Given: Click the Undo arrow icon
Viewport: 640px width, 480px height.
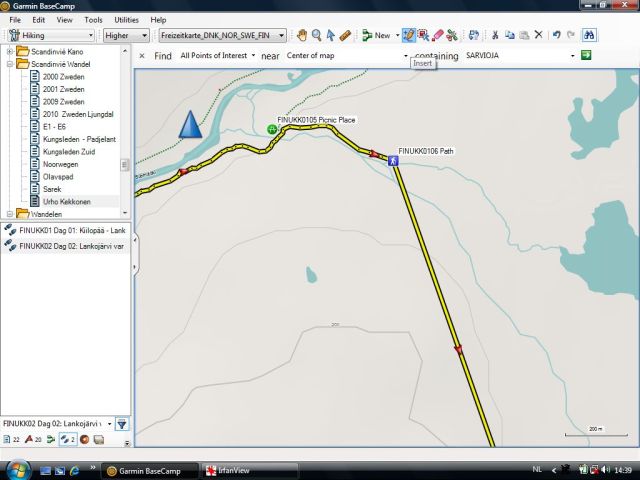Looking at the screenshot, I should (557, 35).
